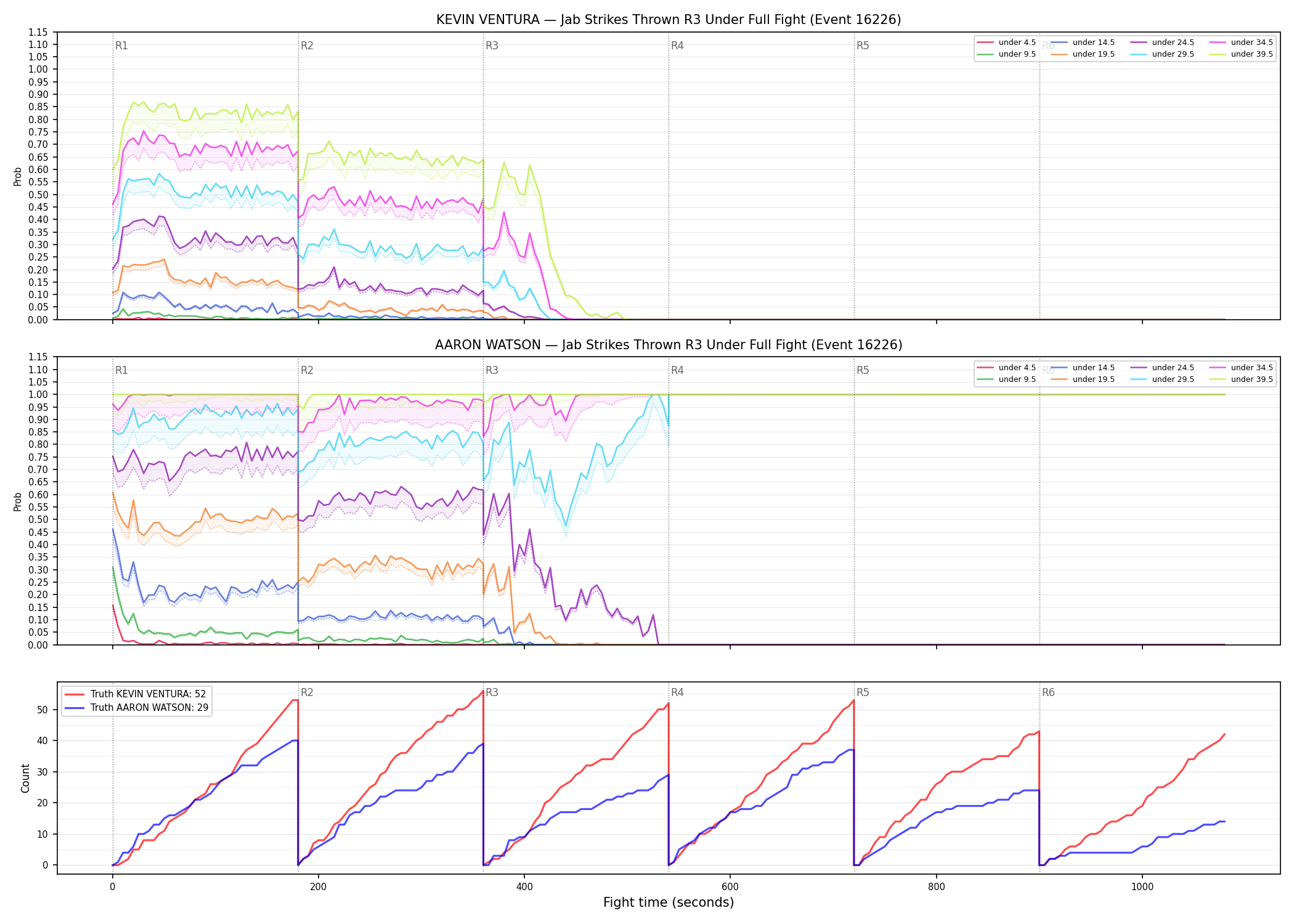Select 'under 29.5' in Aaron Watson legend
This screenshot has height=924, width=1294.
[1162, 379]
